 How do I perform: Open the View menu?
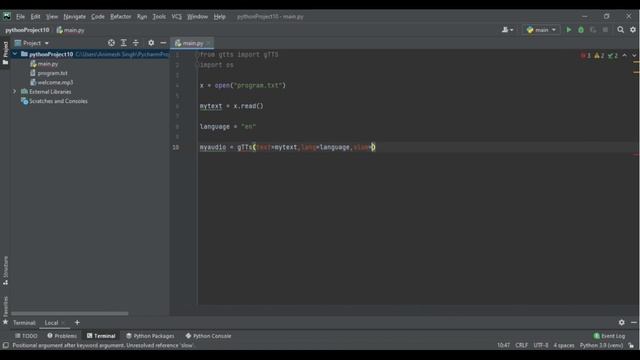[x=52, y=16]
